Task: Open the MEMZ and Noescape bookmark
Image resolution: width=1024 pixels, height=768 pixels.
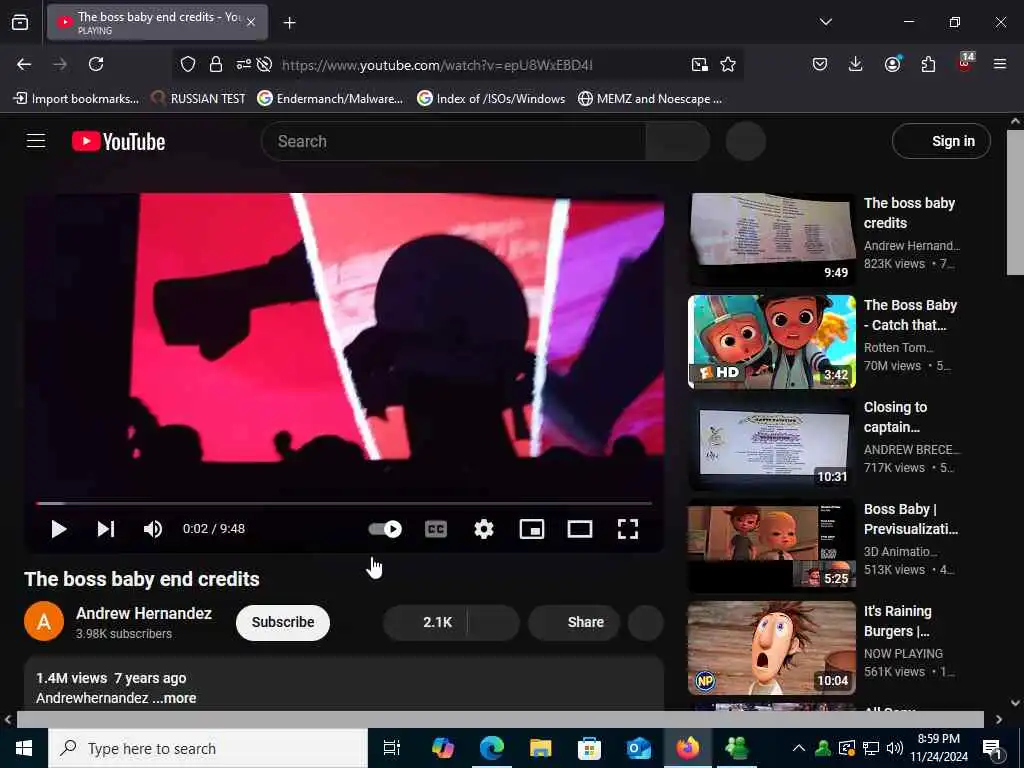Action: point(650,99)
